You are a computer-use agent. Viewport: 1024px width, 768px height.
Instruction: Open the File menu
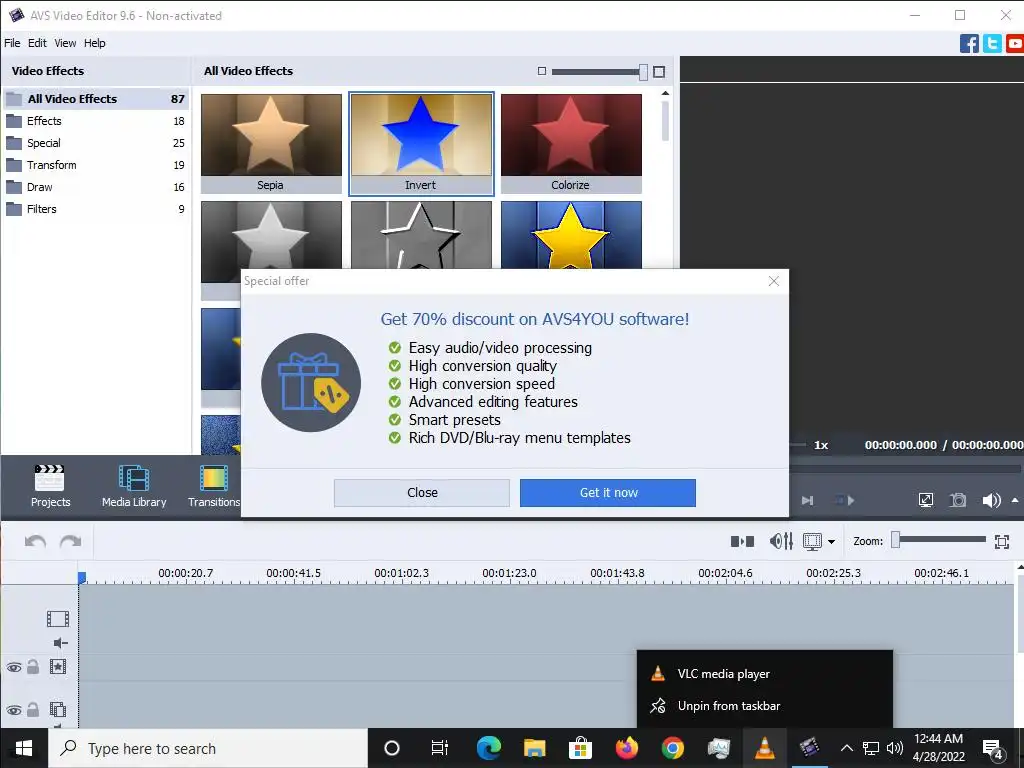point(12,43)
